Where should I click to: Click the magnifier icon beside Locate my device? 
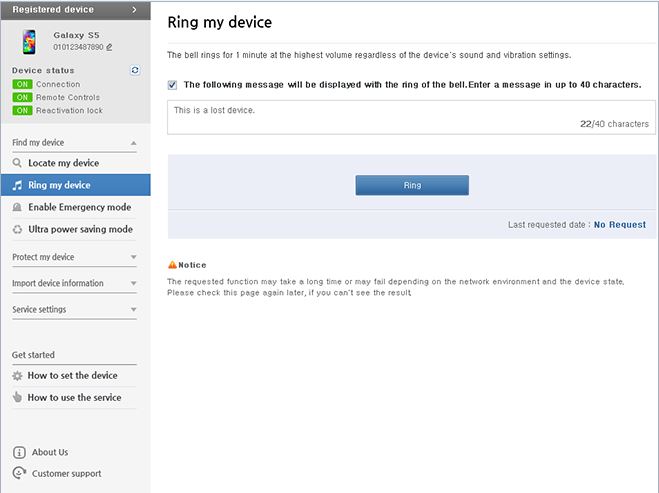[17, 163]
